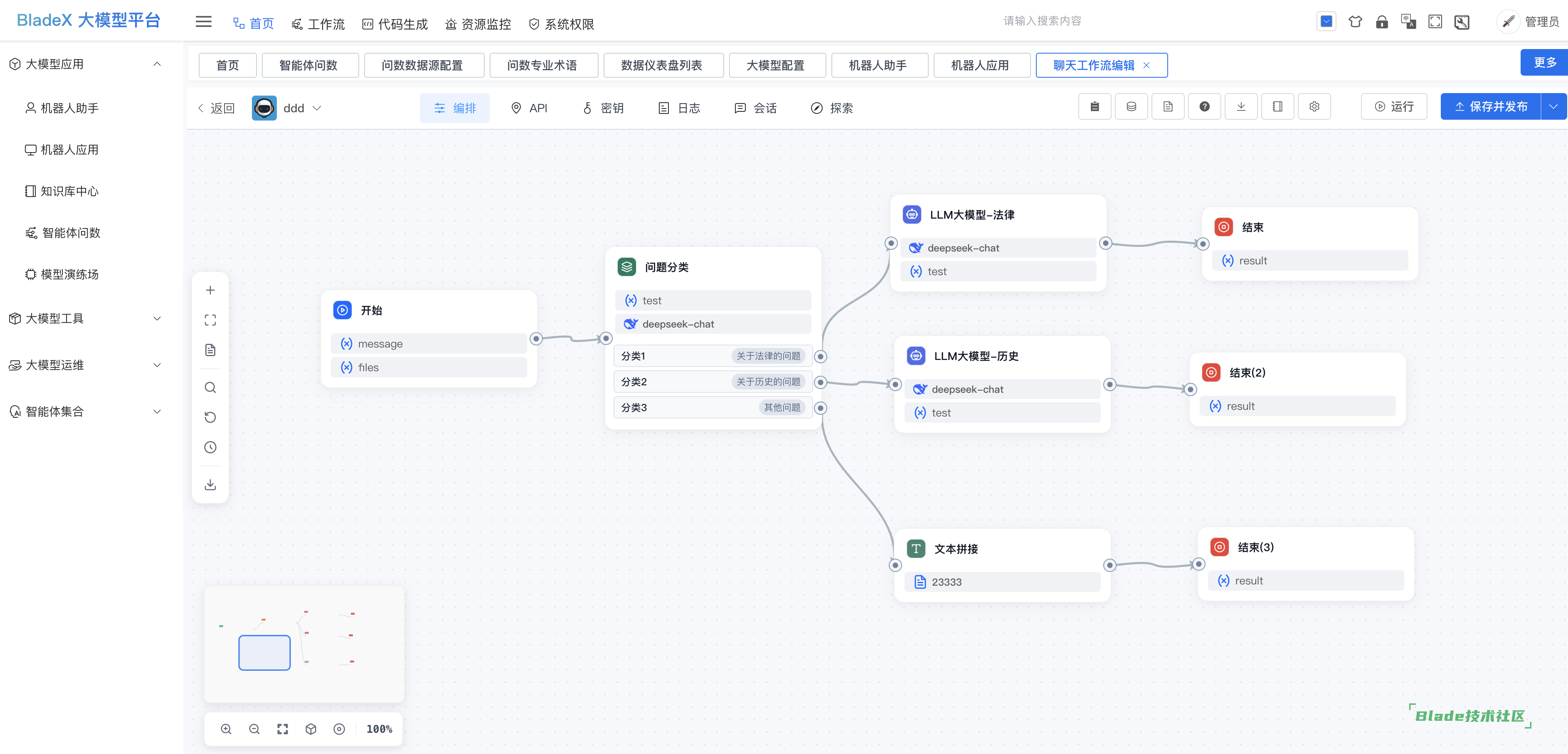Open 模型演练场 in the sidebar
1568x754 pixels.
point(62,274)
